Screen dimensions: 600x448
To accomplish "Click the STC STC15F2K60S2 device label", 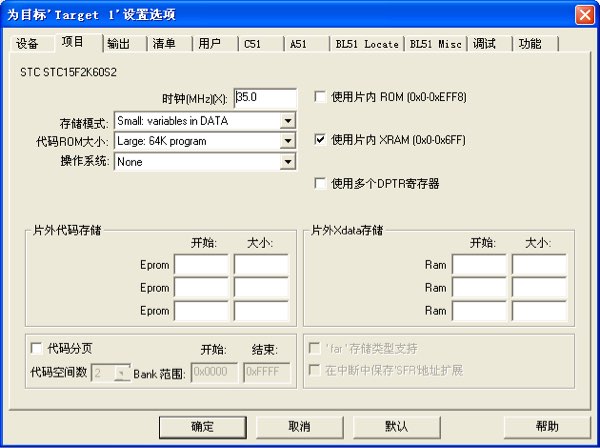I will (68, 72).
